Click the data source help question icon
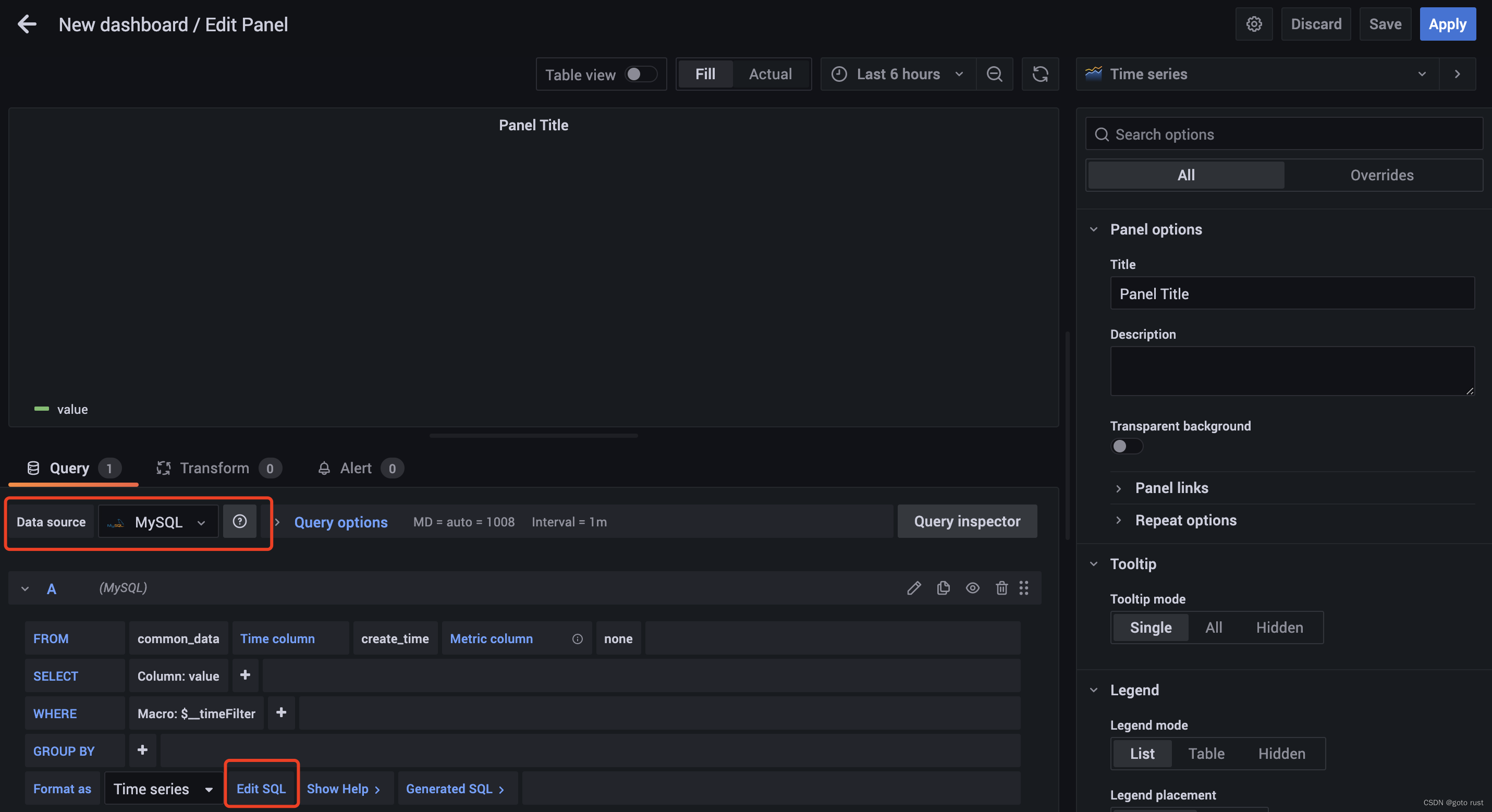Viewport: 1492px width, 812px height. 240,521
